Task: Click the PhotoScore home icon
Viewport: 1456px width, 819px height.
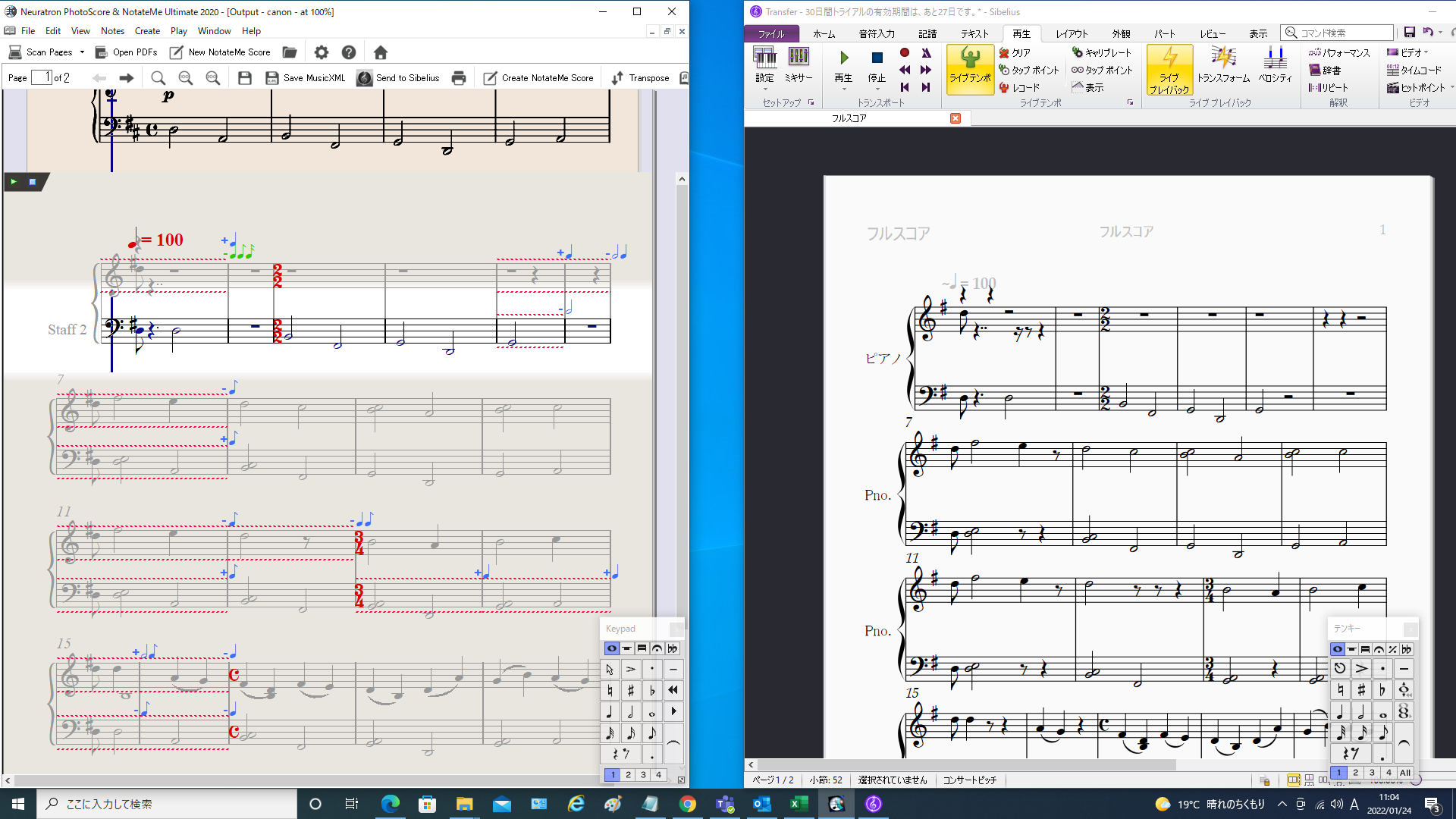Action: click(x=381, y=52)
